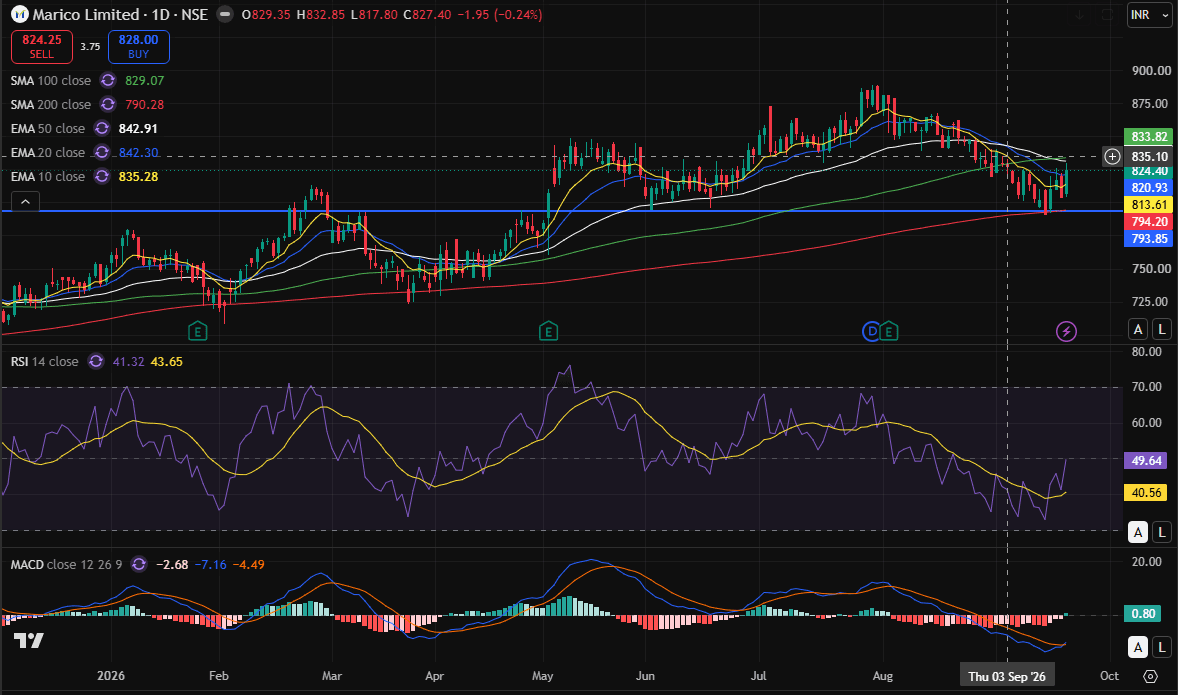1178x695 pixels.
Task: Click the market status badge beside NSE
Action: 225,14
